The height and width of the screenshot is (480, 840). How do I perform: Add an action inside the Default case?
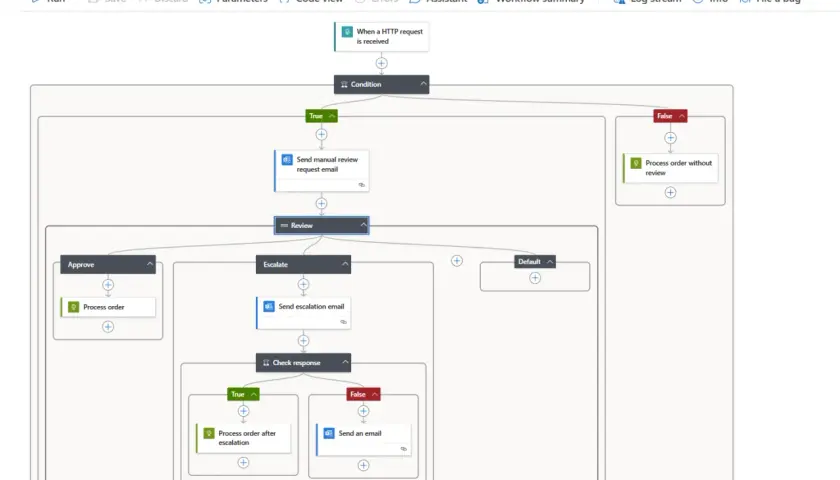tap(535, 278)
